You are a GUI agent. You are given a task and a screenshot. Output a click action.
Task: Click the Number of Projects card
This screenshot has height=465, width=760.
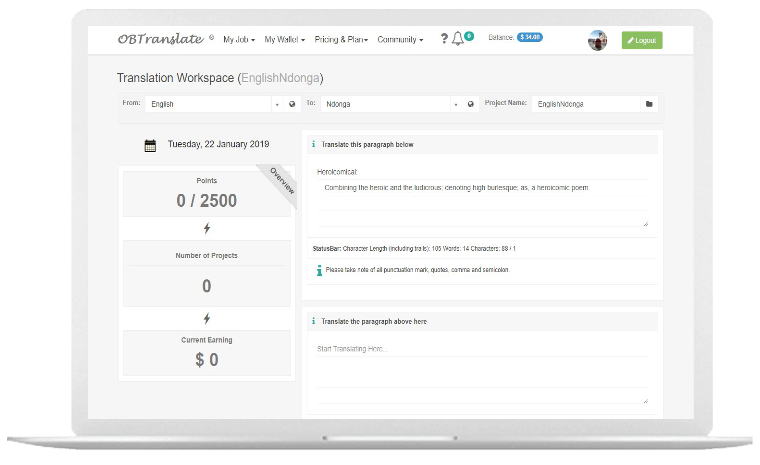click(x=206, y=273)
